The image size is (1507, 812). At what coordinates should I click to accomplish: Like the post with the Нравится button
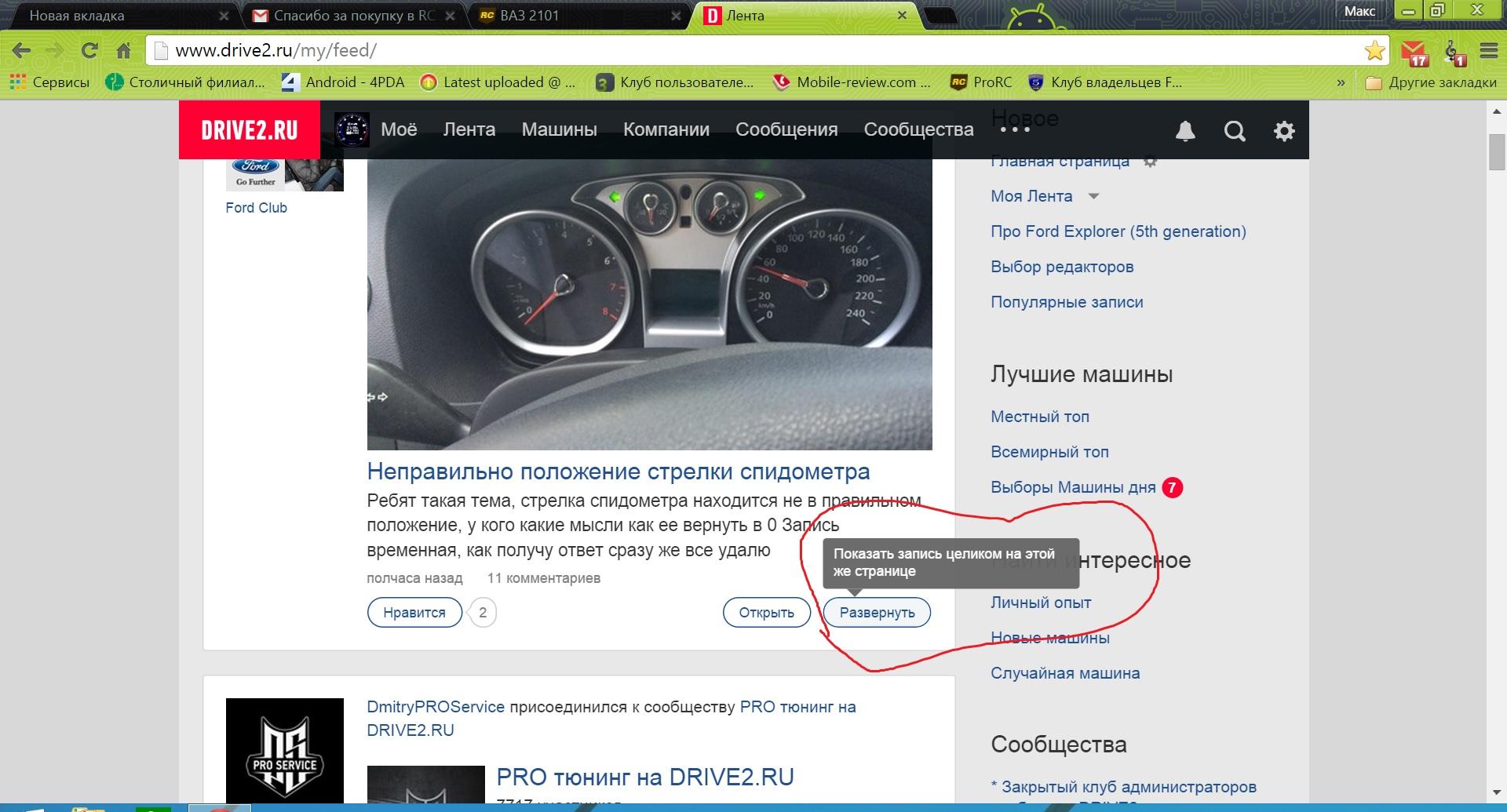[x=414, y=613]
